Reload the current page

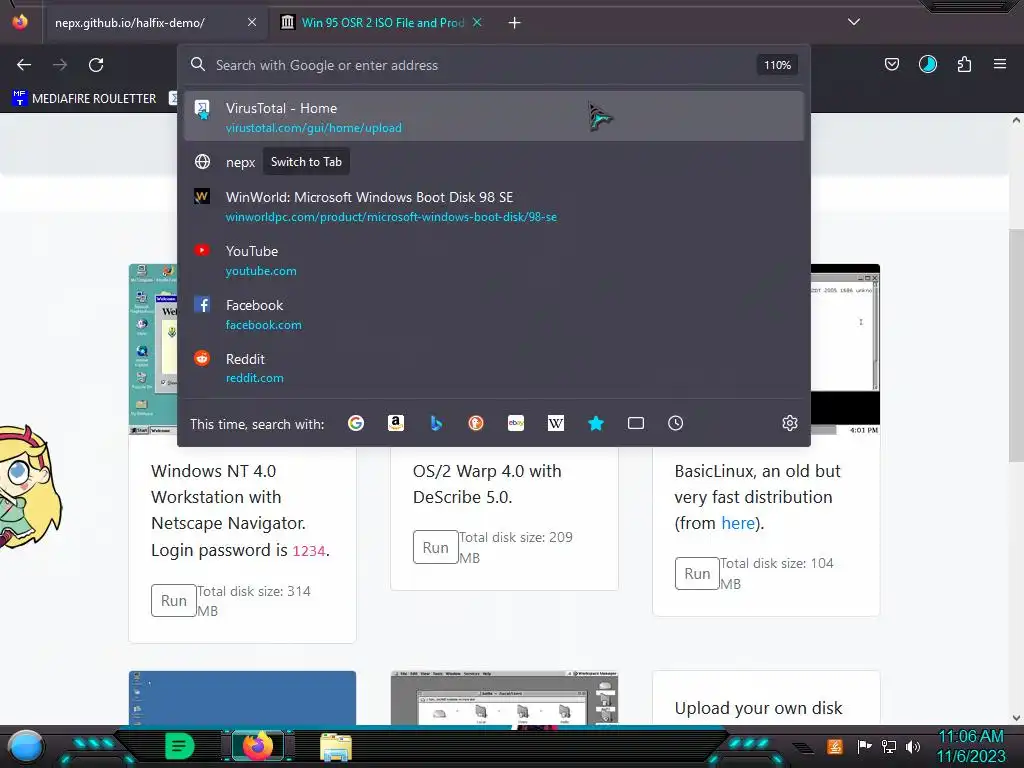pos(96,65)
